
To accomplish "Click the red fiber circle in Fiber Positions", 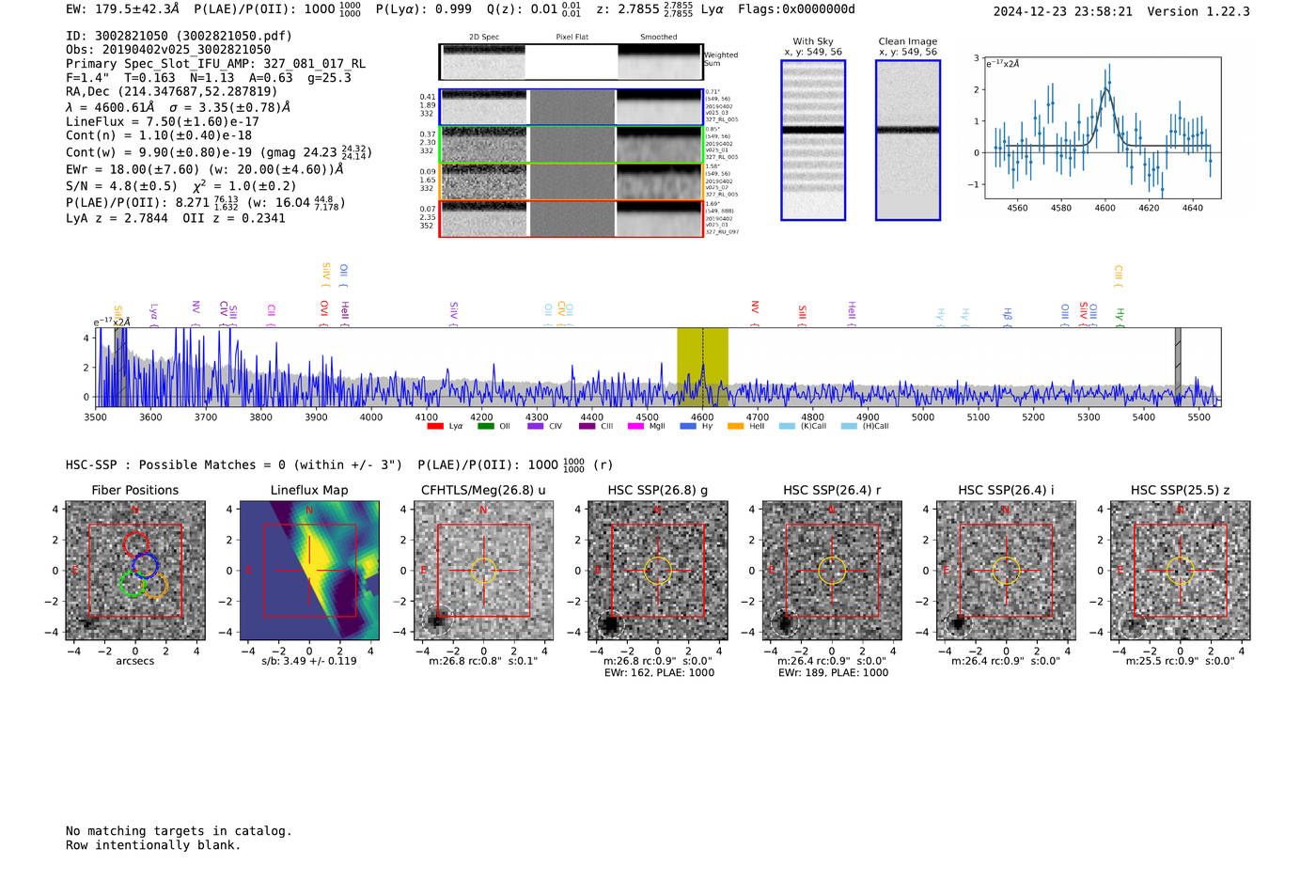I will 136,543.
